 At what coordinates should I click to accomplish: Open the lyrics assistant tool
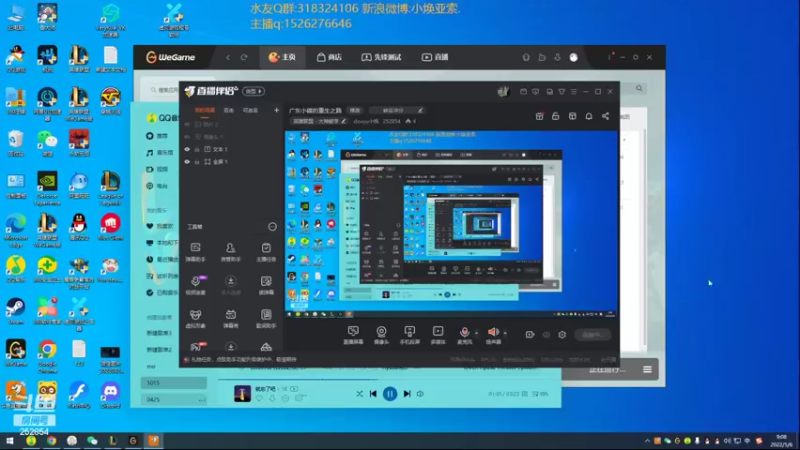266,318
